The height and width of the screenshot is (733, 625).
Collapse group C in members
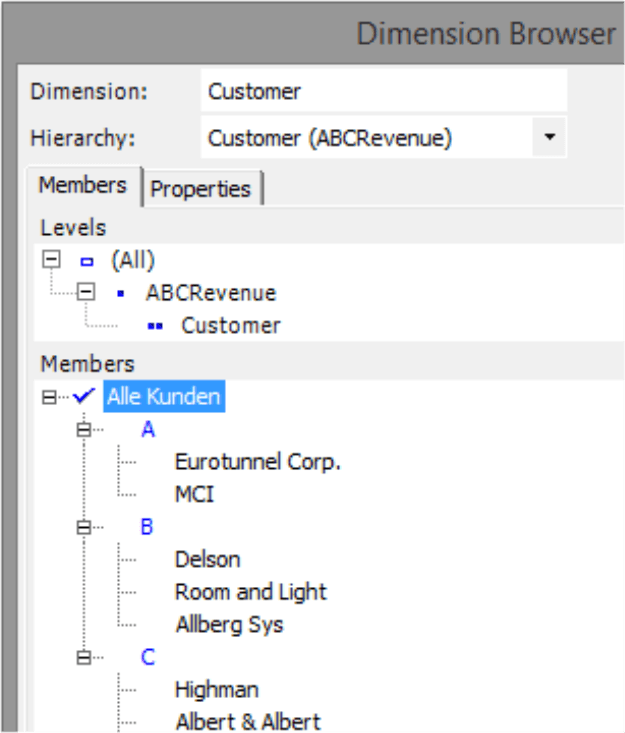(x=84, y=658)
